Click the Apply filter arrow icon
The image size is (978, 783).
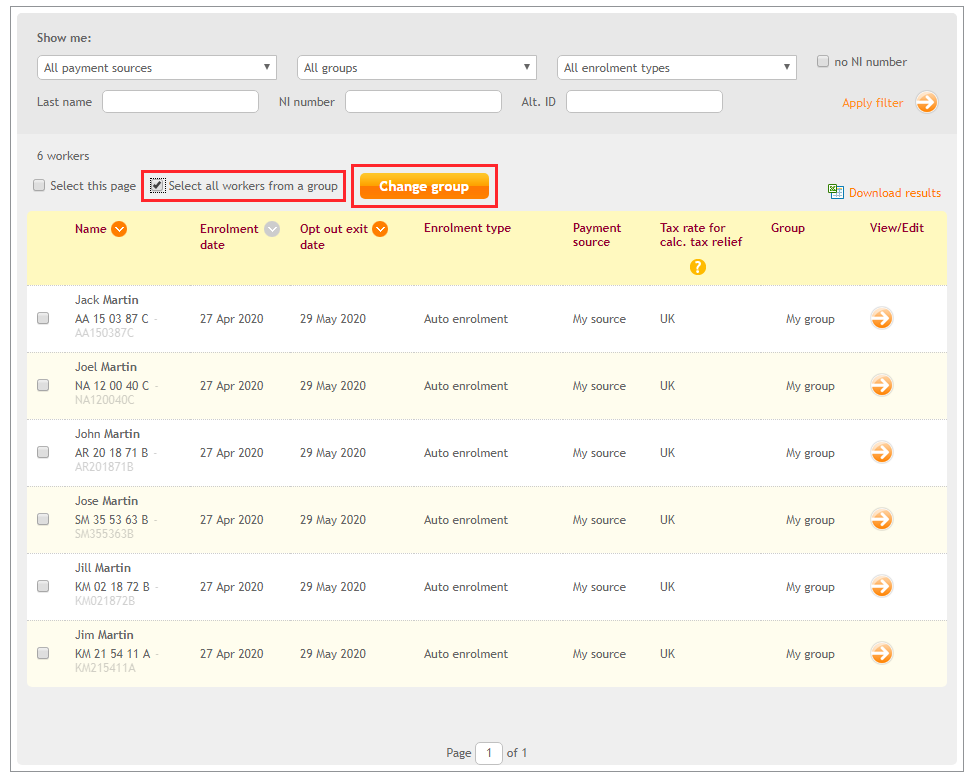[927, 102]
